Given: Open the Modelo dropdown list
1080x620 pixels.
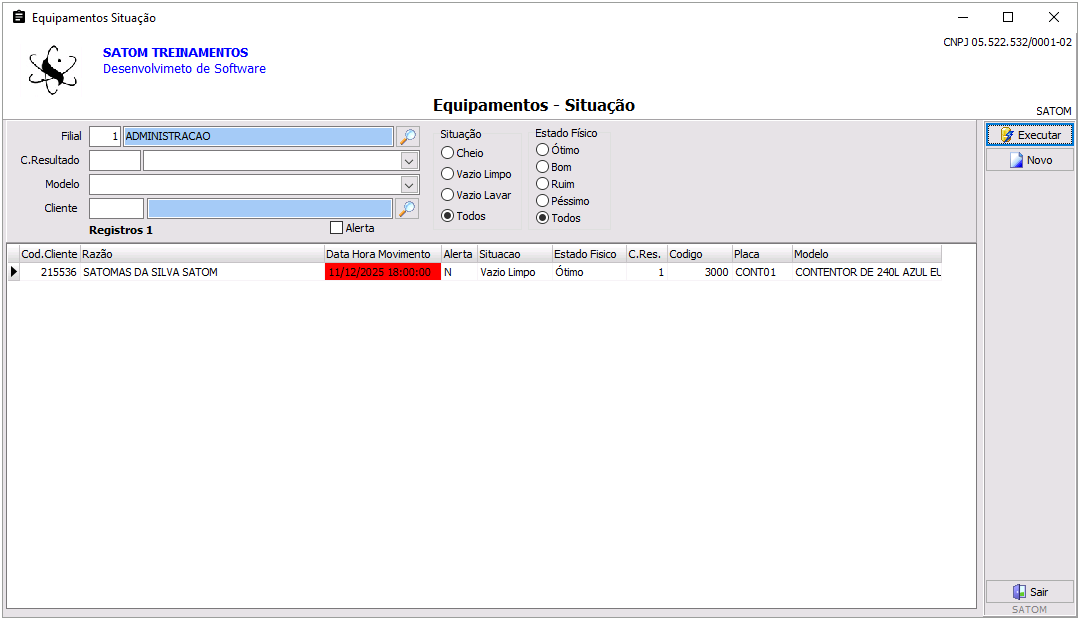Looking at the screenshot, I should click(x=409, y=185).
